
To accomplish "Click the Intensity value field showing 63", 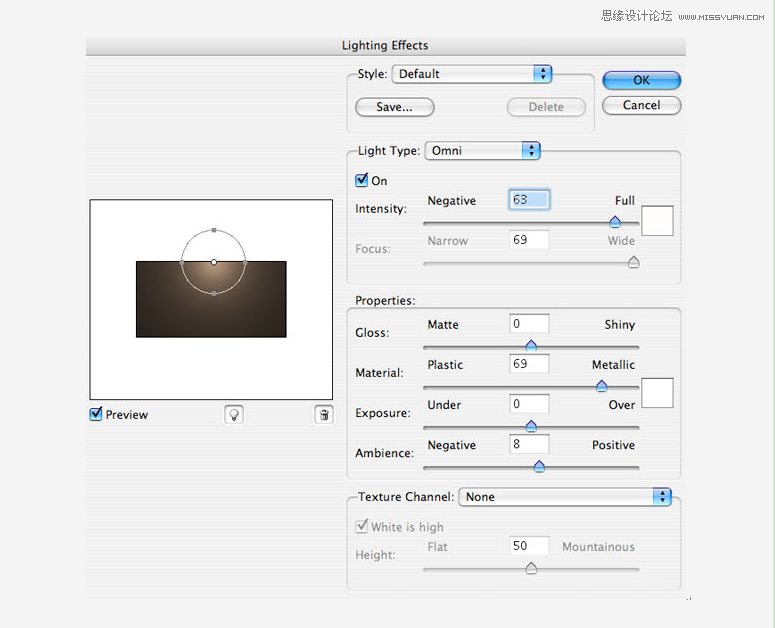I will coord(529,200).
